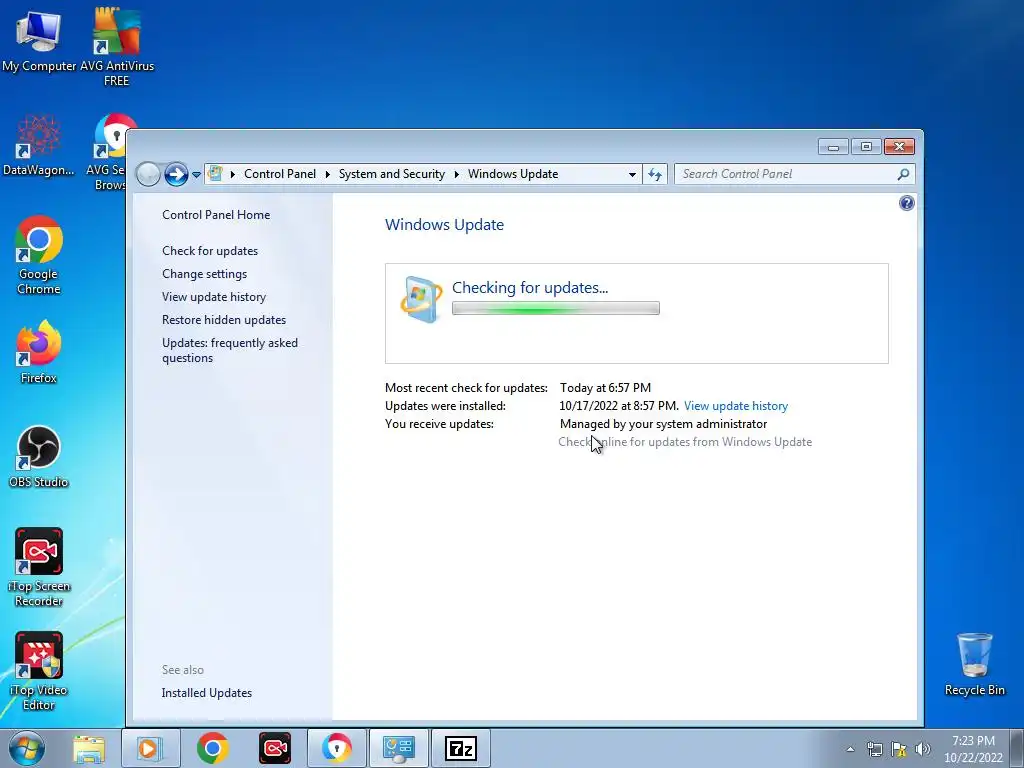Click 'Checking for updates...' text

tap(530, 288)
